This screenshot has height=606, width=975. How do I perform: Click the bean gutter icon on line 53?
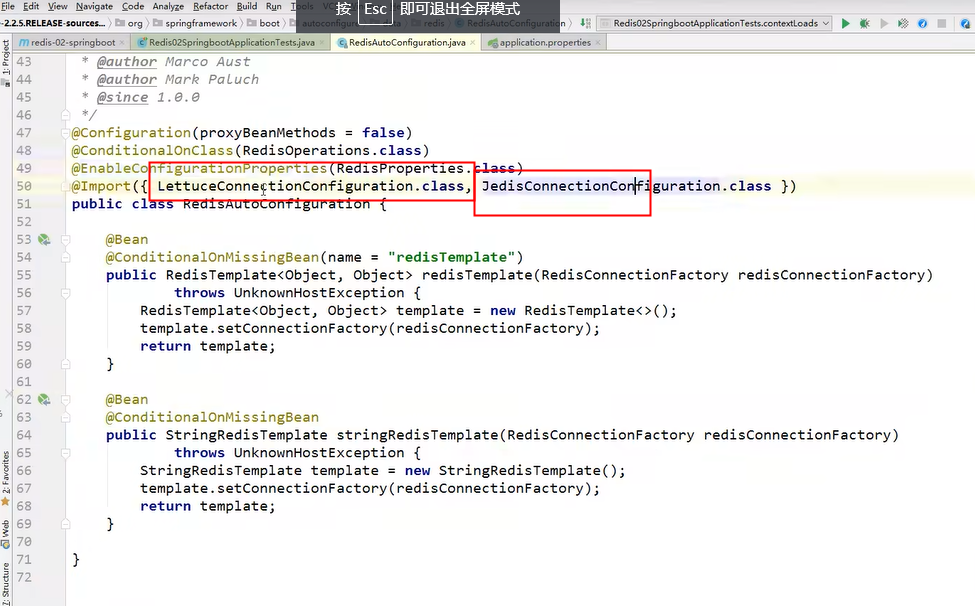44,239
